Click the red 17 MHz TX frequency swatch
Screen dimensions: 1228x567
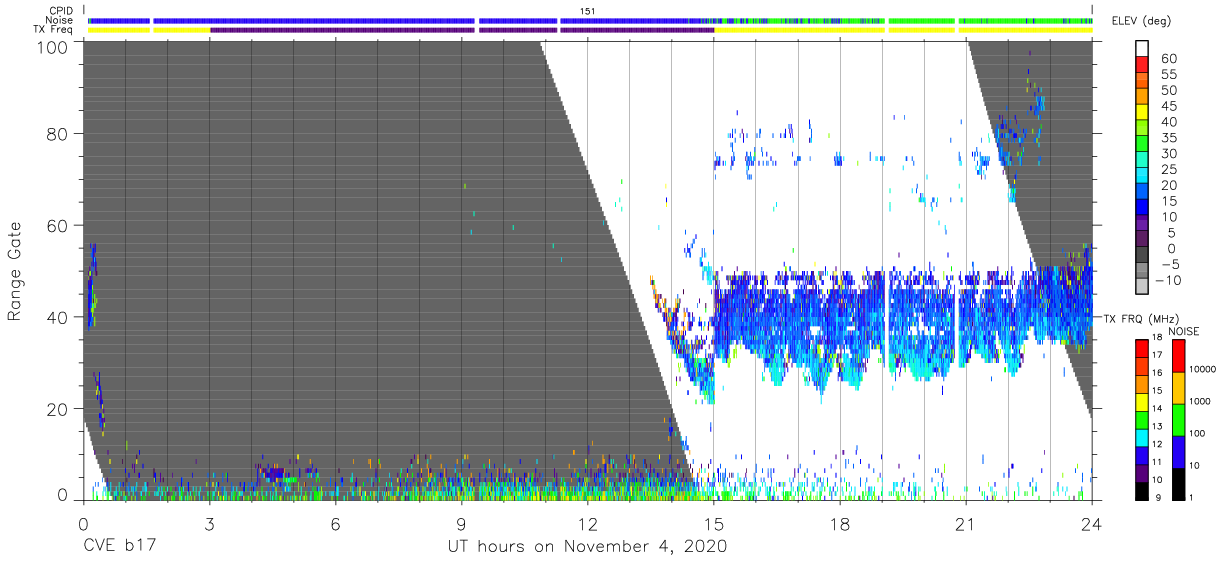click(1143, 348)
